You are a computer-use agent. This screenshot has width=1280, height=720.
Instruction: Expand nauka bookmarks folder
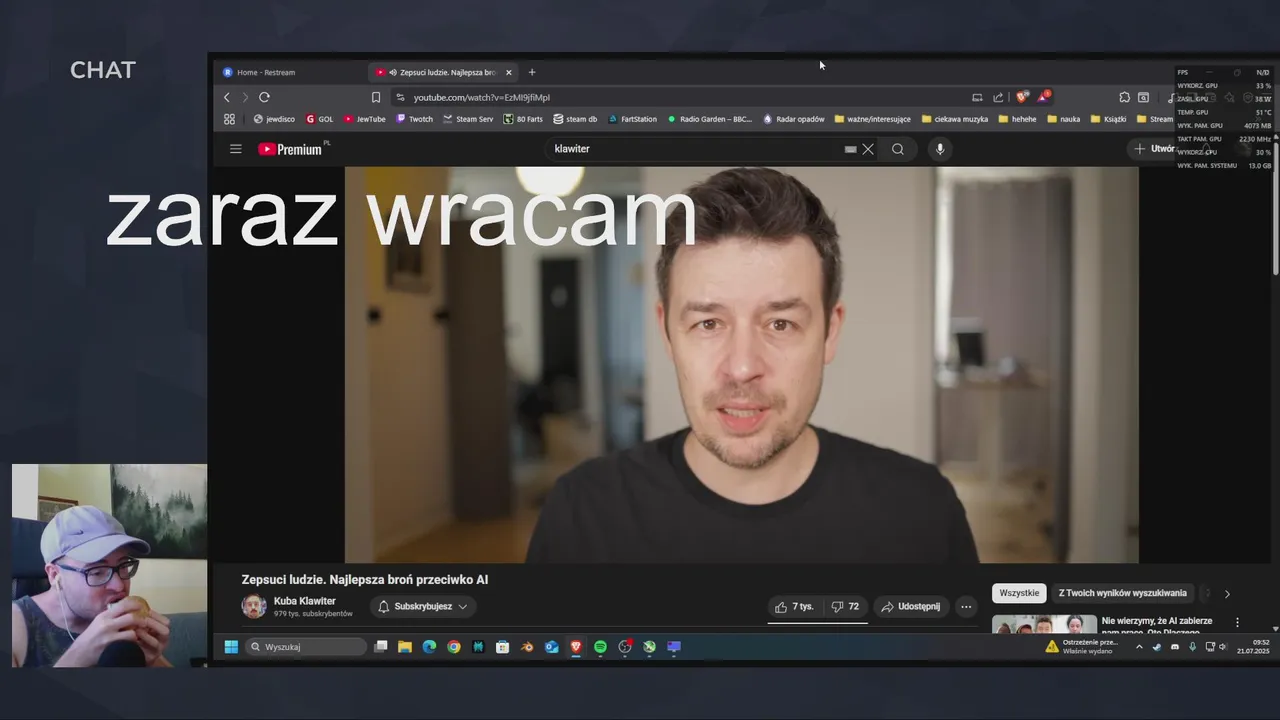1063,119
